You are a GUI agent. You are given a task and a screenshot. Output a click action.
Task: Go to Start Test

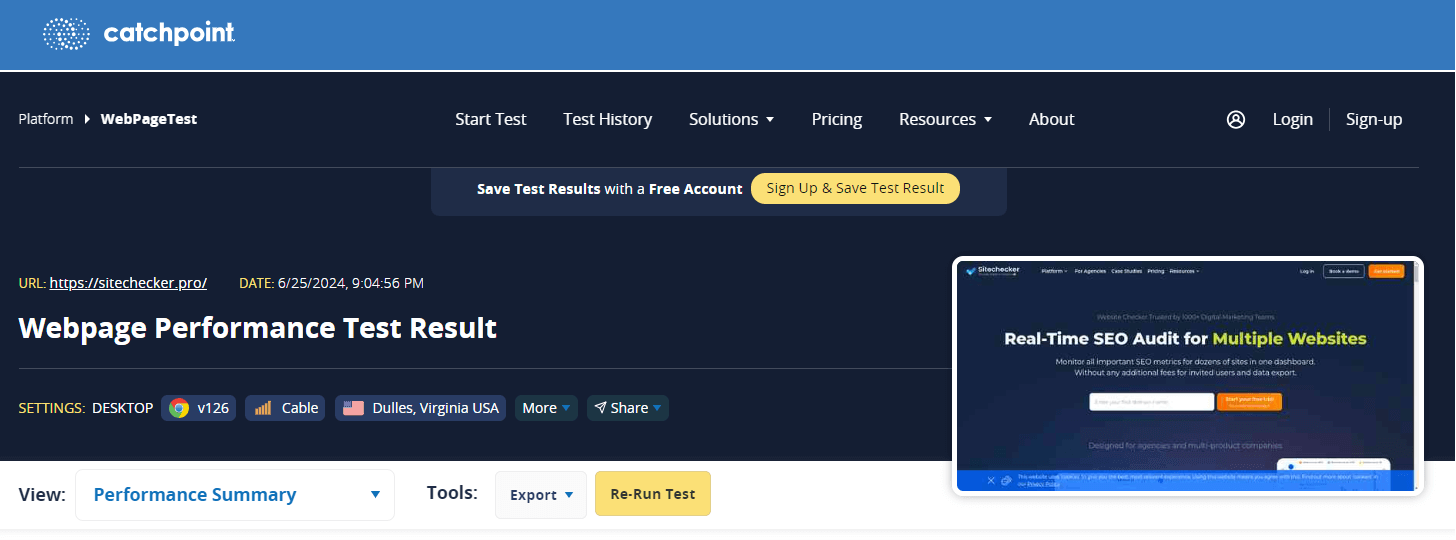pos(490,119)
